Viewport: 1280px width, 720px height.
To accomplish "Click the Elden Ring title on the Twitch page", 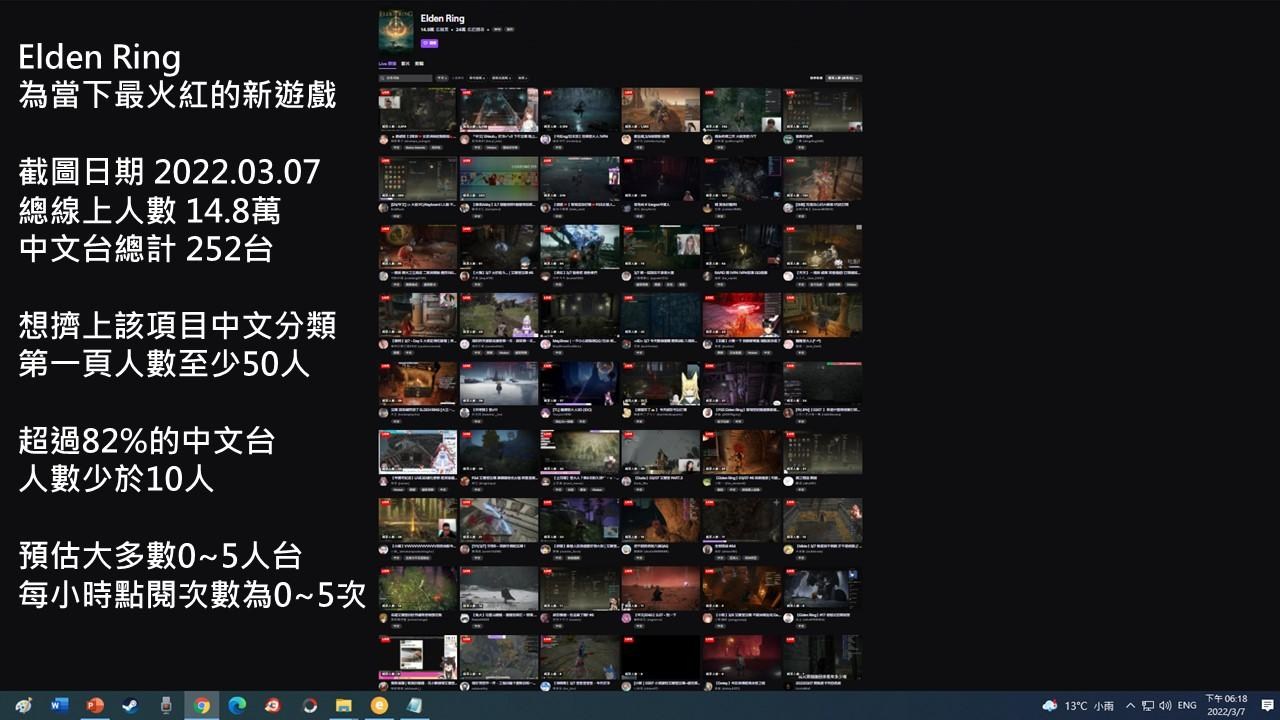I will point(440,18).
